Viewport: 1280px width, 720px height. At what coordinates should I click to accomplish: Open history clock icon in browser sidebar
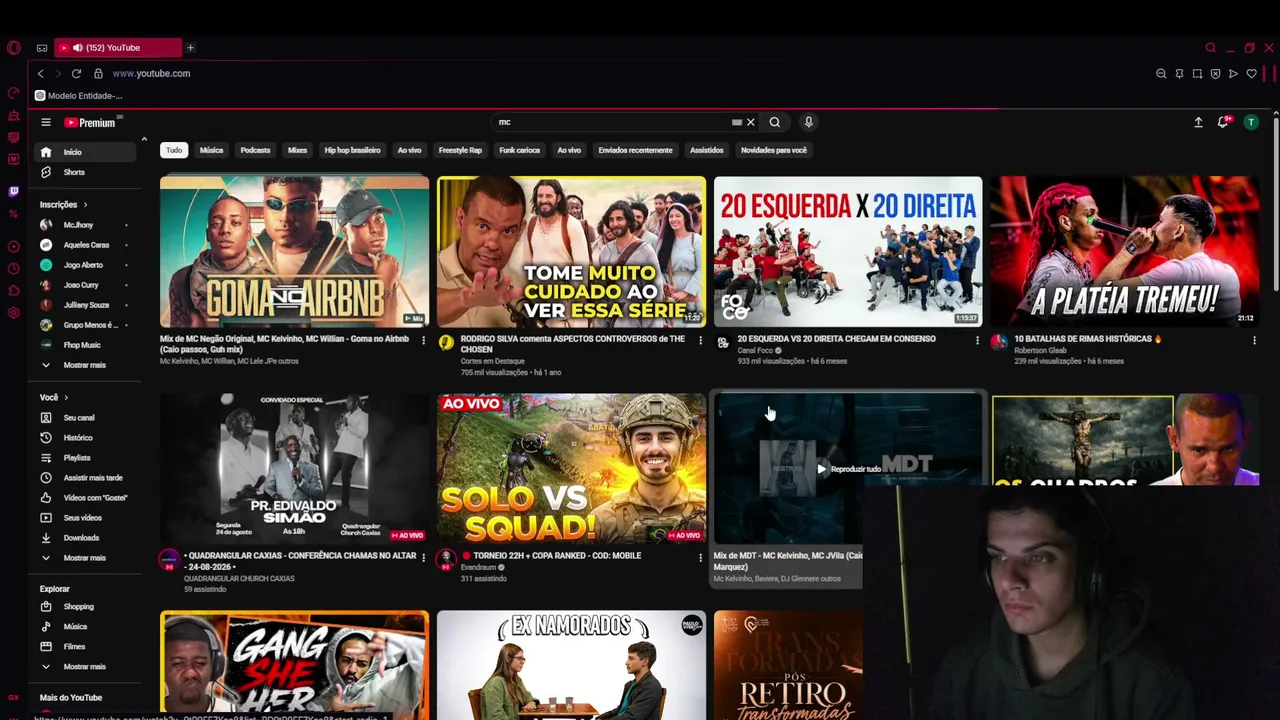tap(13, 268)
